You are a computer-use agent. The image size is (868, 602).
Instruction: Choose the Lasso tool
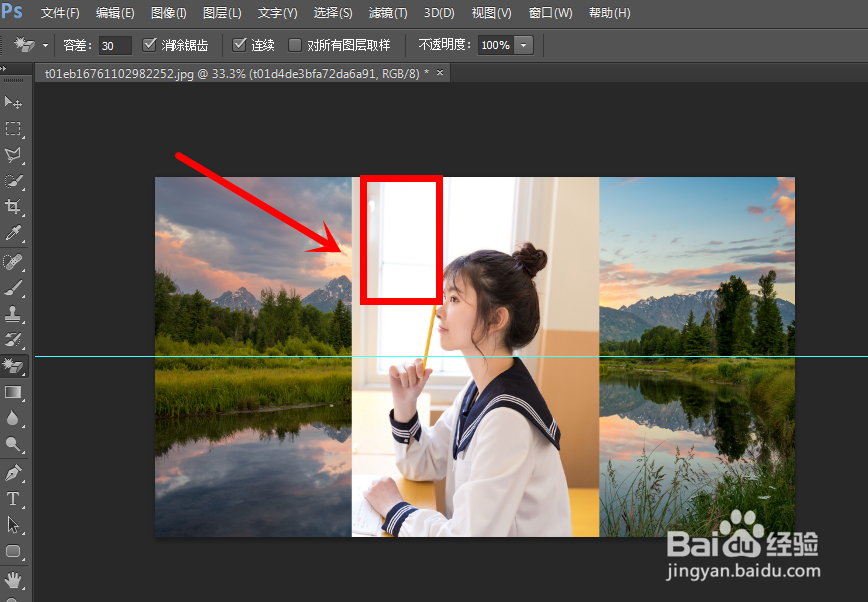[14, 154]
